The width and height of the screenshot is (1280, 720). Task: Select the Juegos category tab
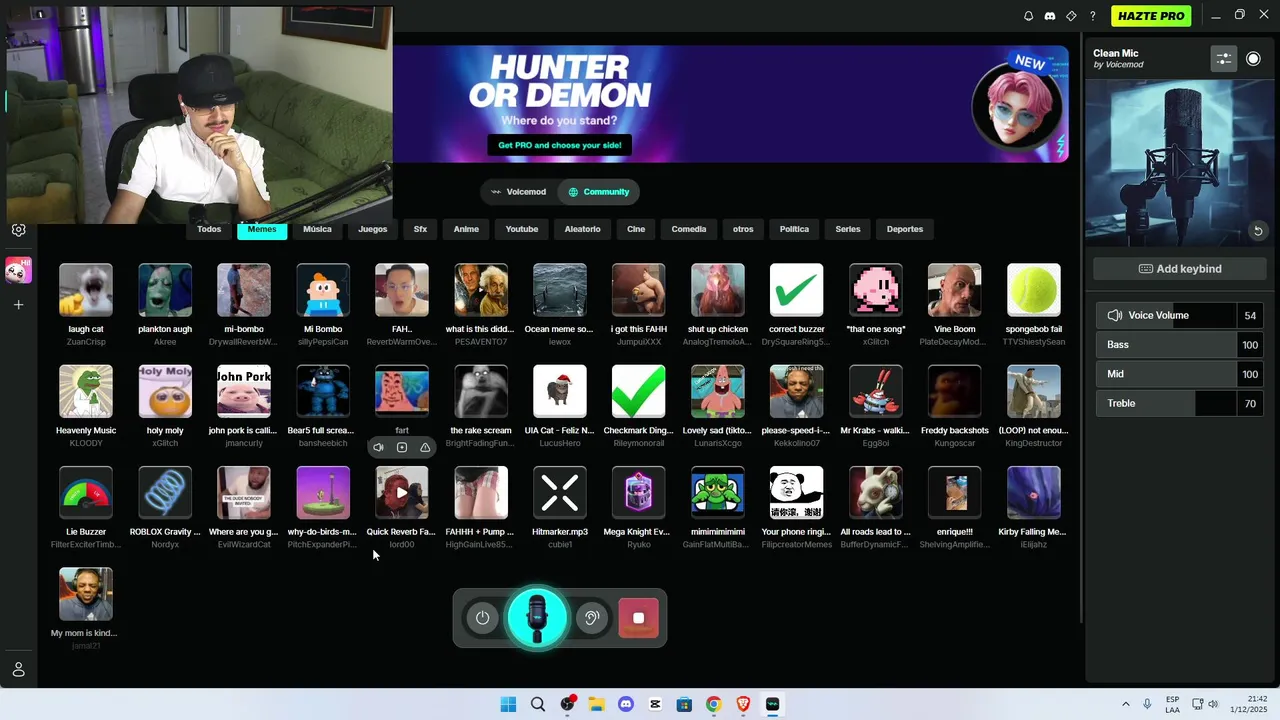(373, 229)
